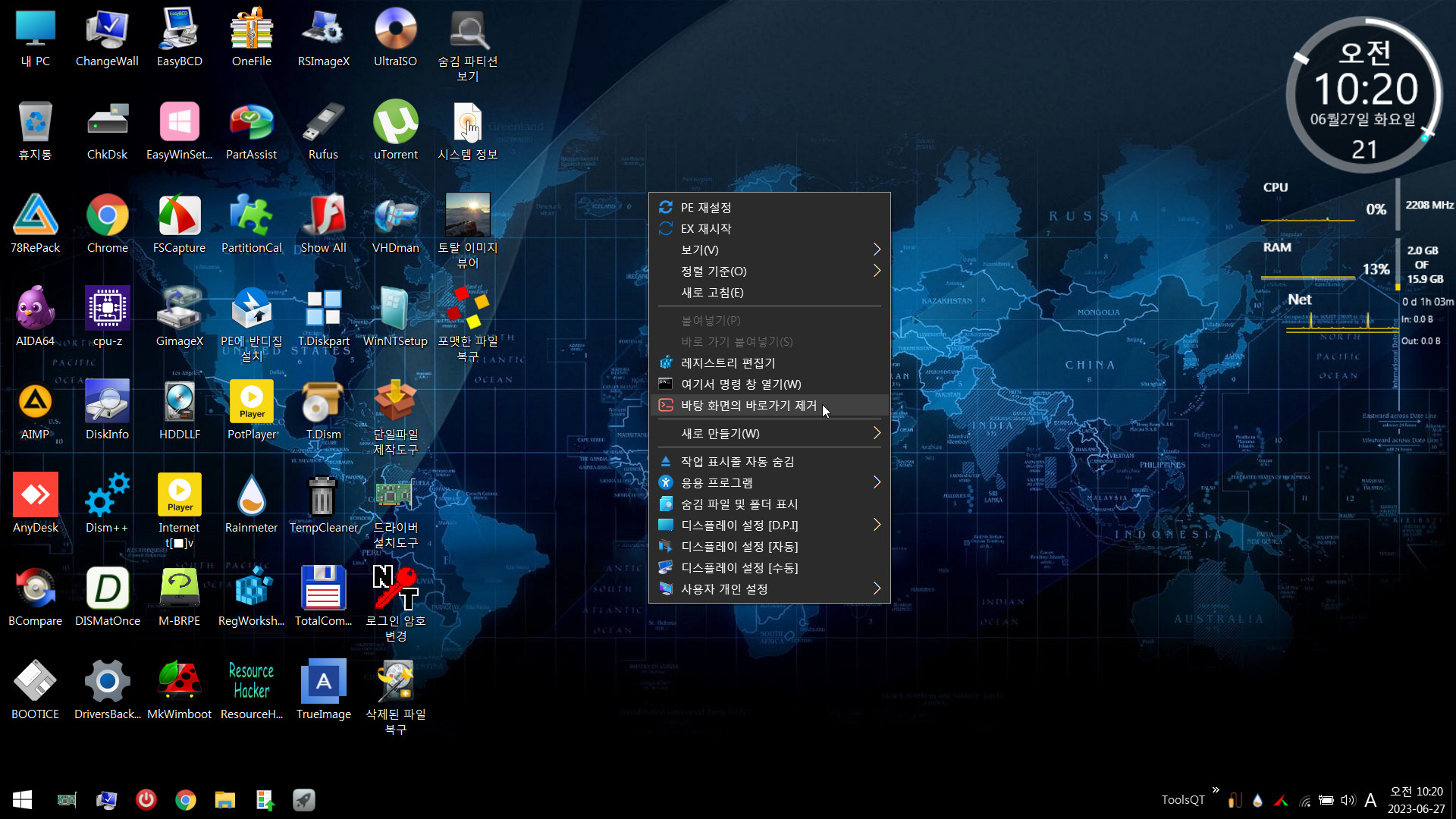Open the ChangeWall desktop icon
This screenshot has height=819, width=1456.
(107, 38)
